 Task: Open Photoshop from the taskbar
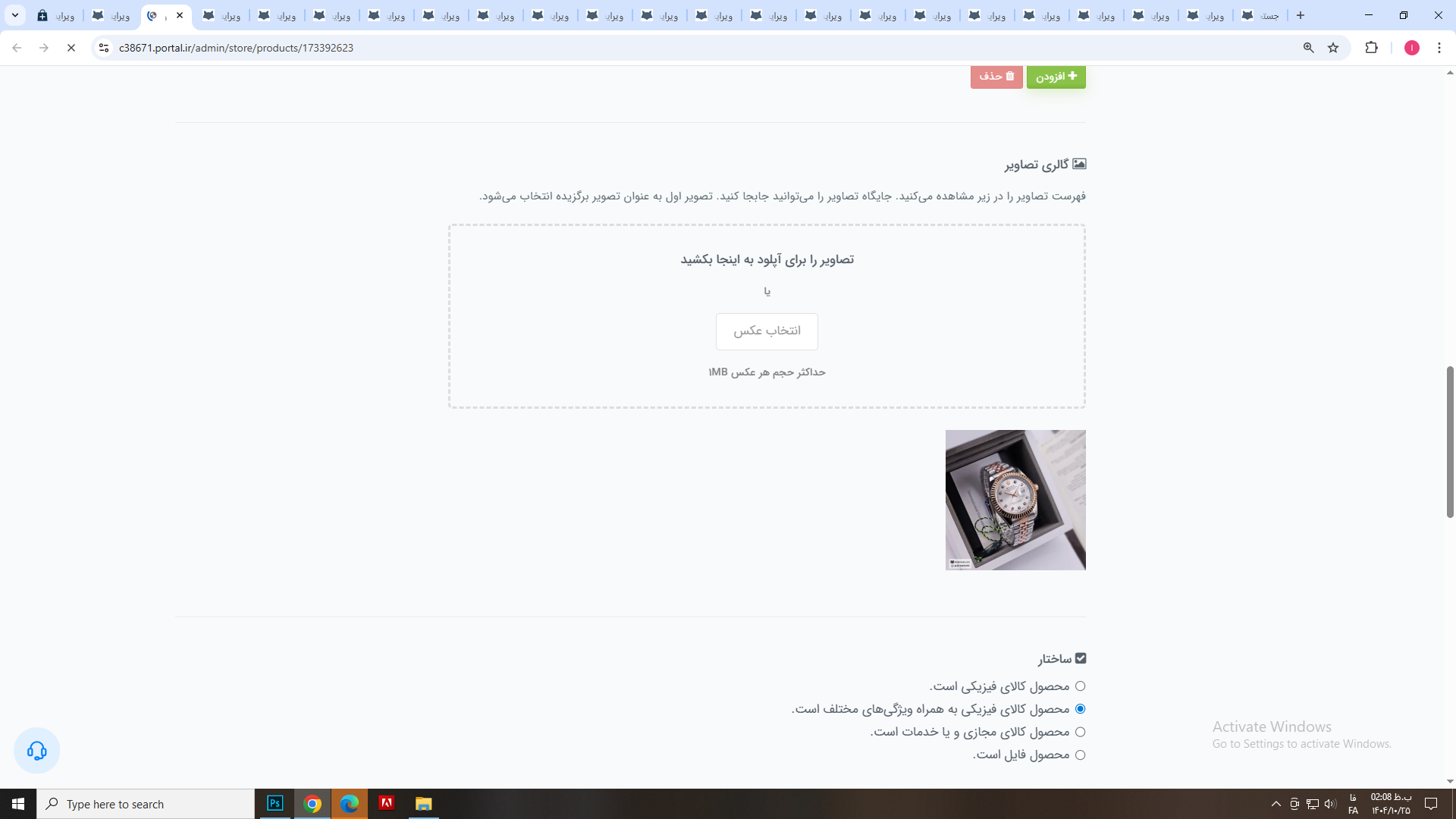click(x=275, y=804)
